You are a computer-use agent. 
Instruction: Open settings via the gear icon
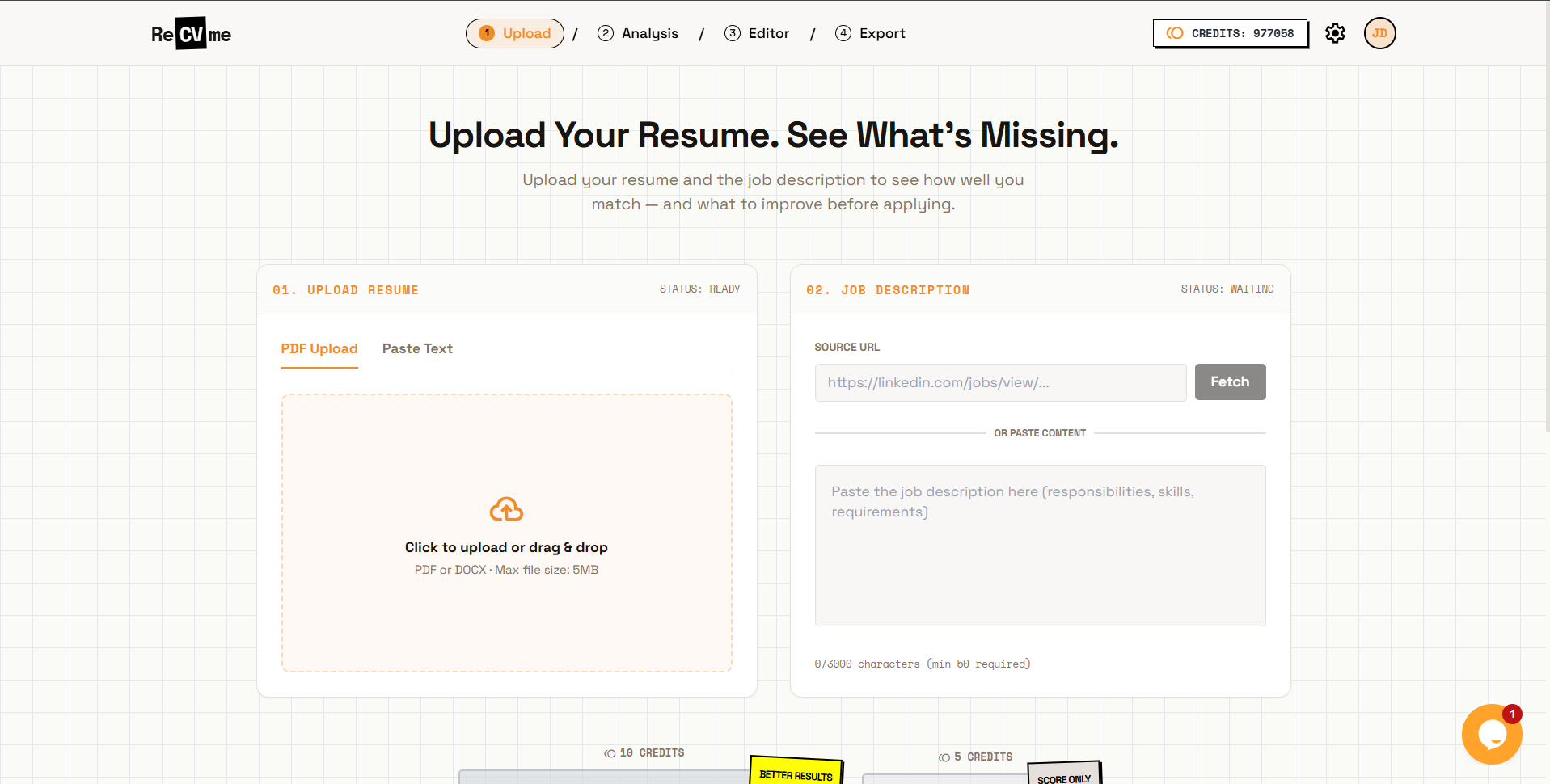tap(1335, 33)
